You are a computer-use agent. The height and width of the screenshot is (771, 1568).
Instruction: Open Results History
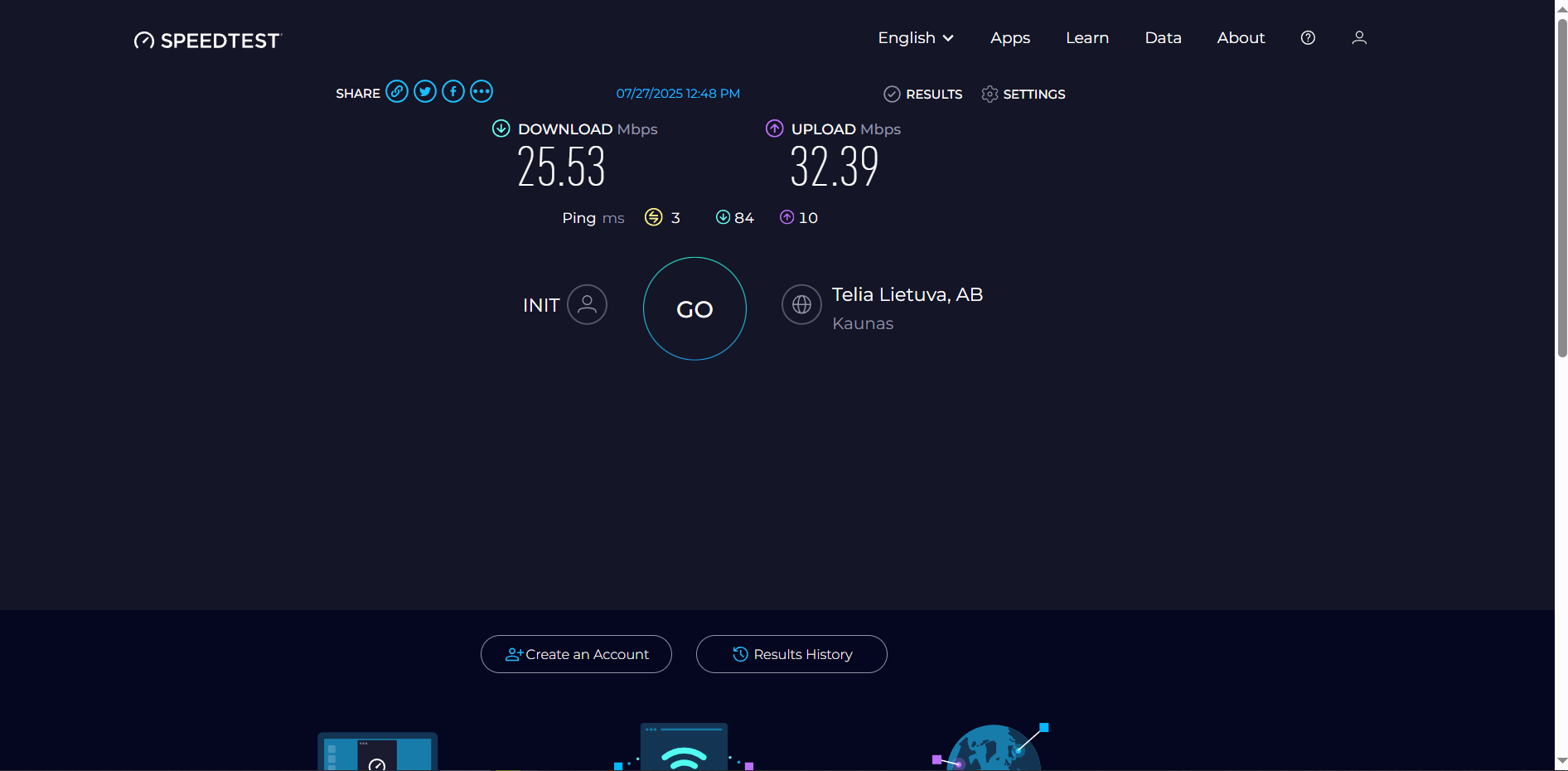pos(791,654)
